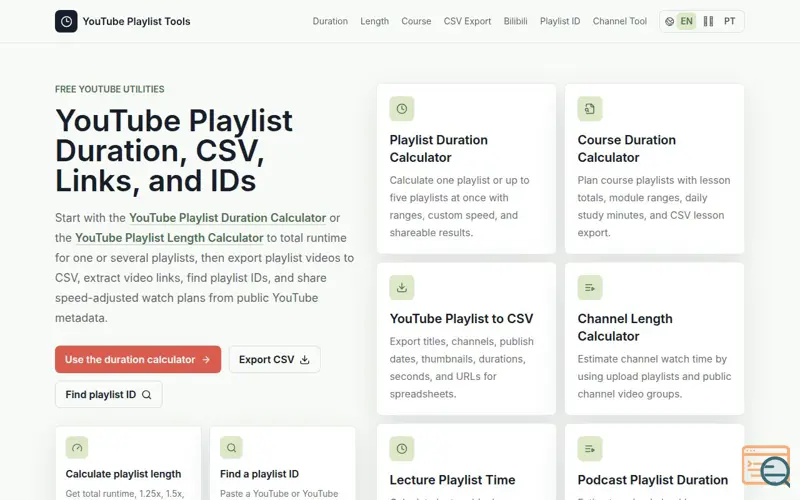Open the Channel Length Calculator card title
The image size is (800, 500).
(625, 328)
